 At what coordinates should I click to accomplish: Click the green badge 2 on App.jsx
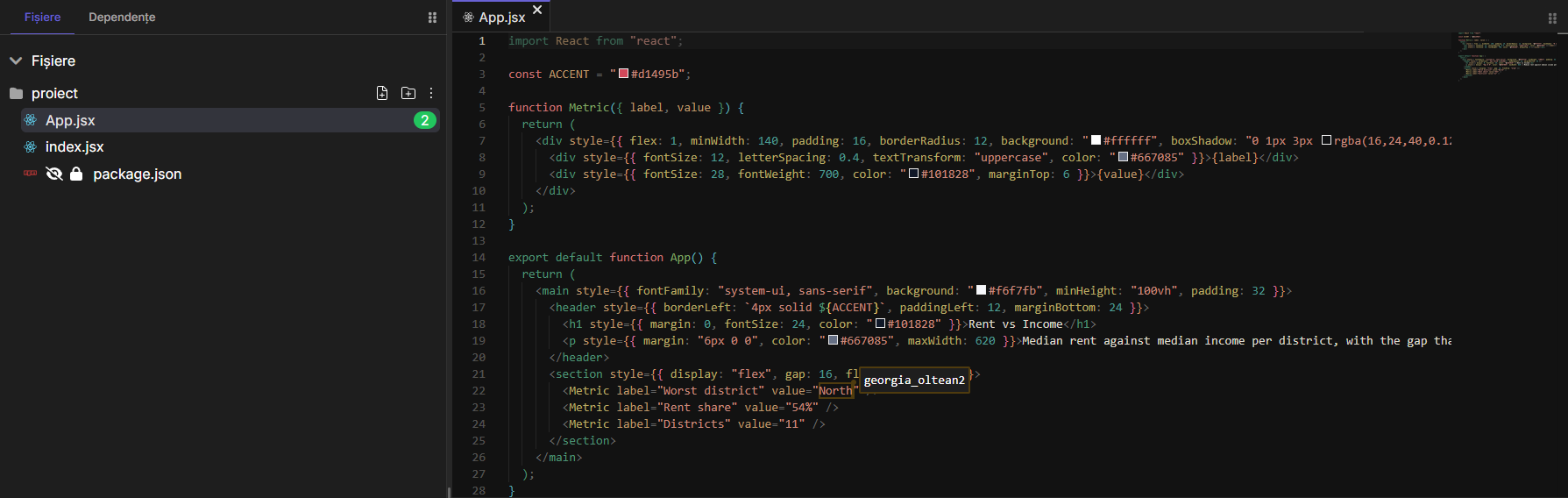click(x=425, y=120)
